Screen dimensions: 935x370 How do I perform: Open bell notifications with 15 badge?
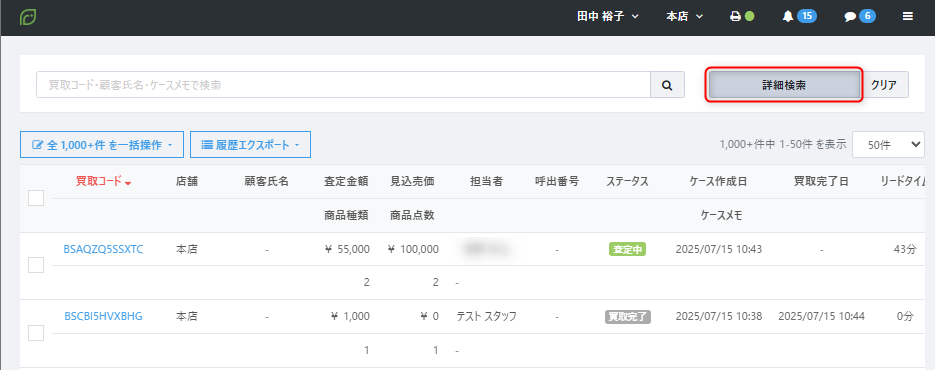[799, 17]
